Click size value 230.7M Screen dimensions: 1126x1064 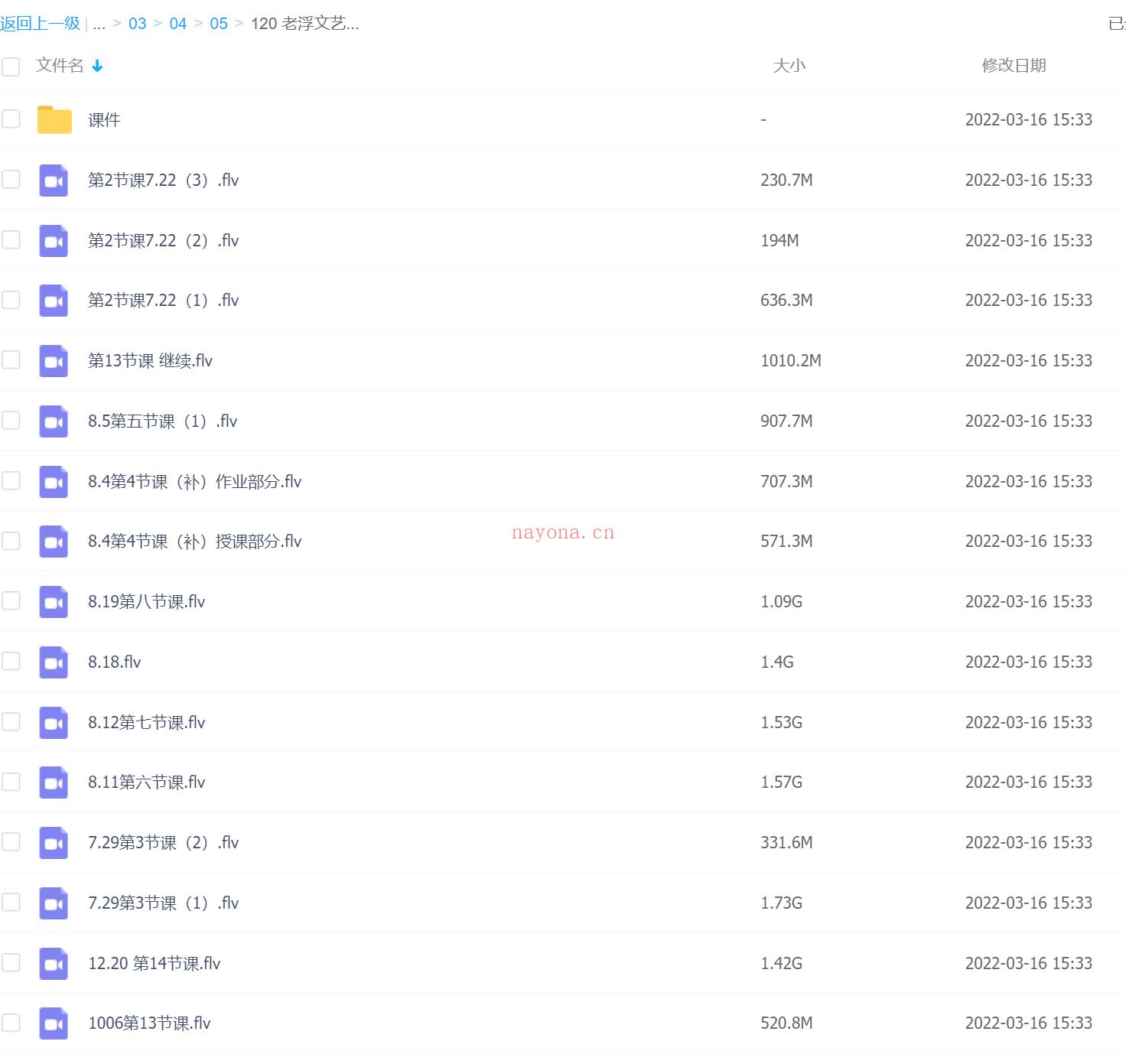[787, 181]
